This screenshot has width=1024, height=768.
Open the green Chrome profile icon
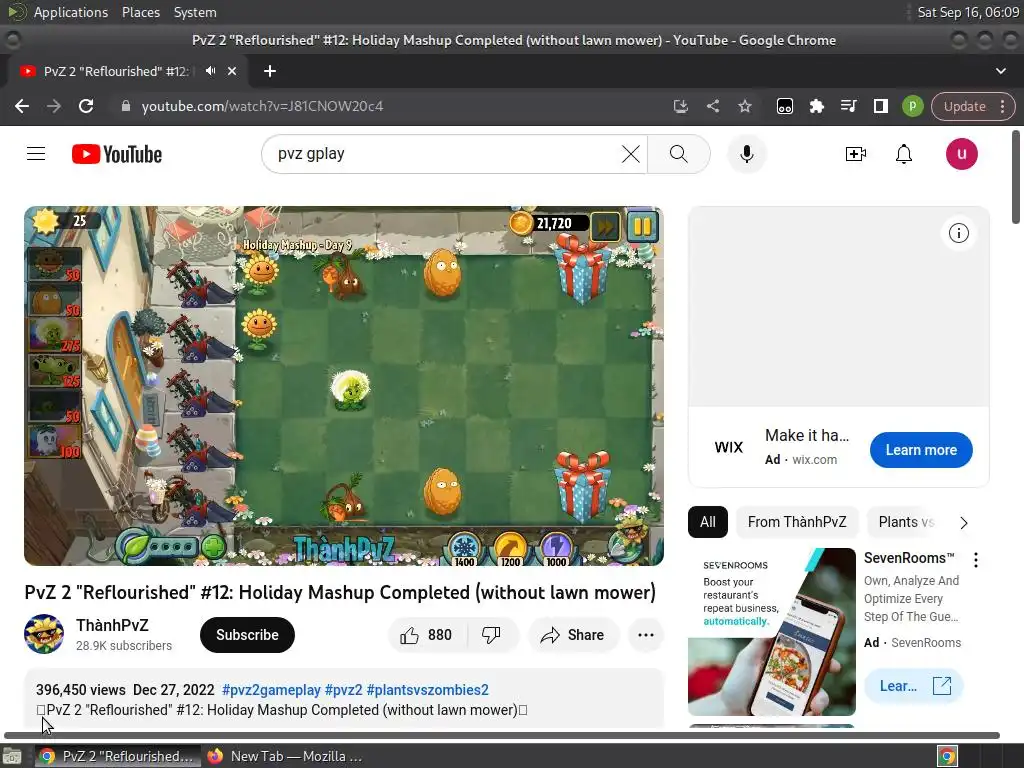[x=912, y=106]
